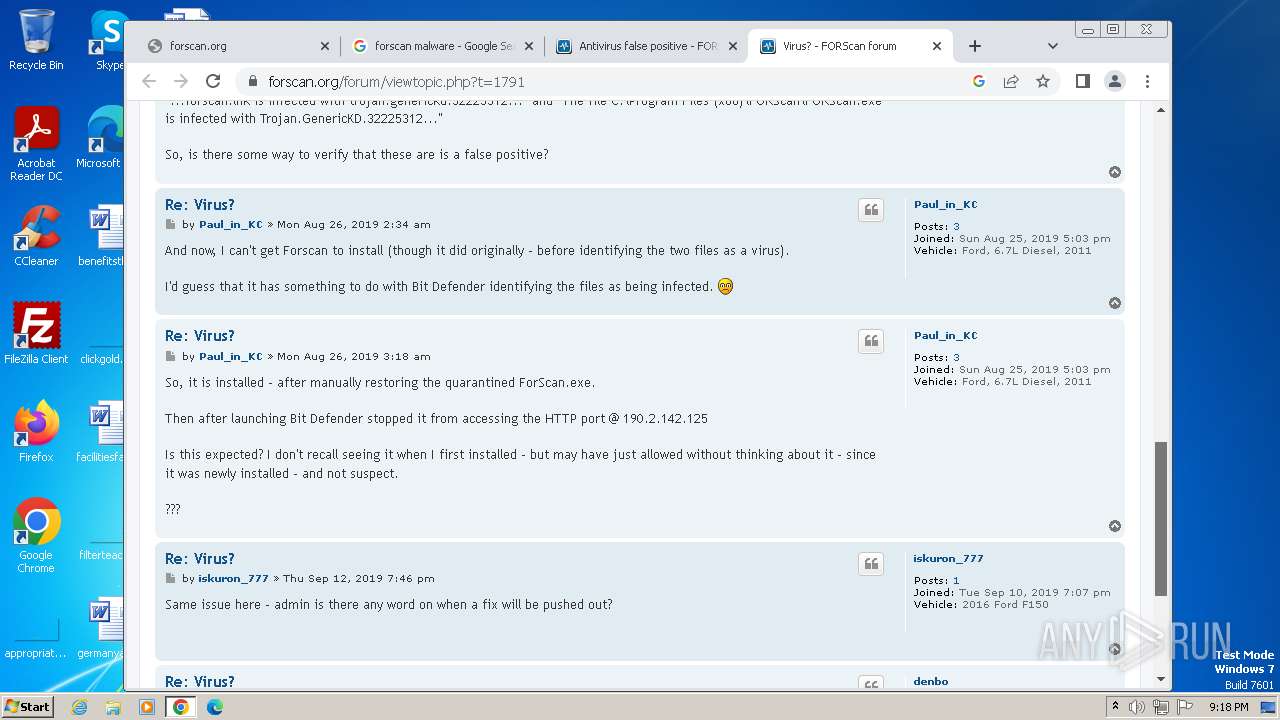Viewport: 1280px width, 720px height.
Task: Open the Recycle Bin desktop icon
Action: click(36, 40)
